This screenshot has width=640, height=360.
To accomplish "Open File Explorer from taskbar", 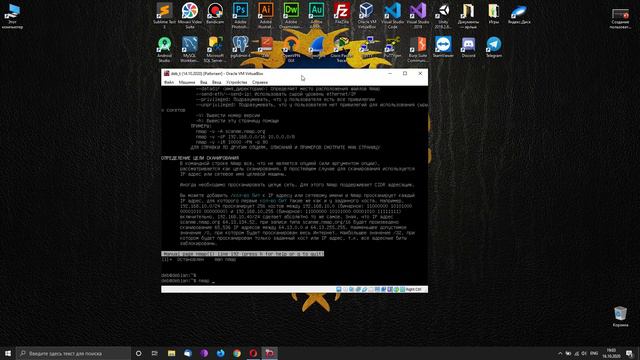I will (x=171, y=353).
